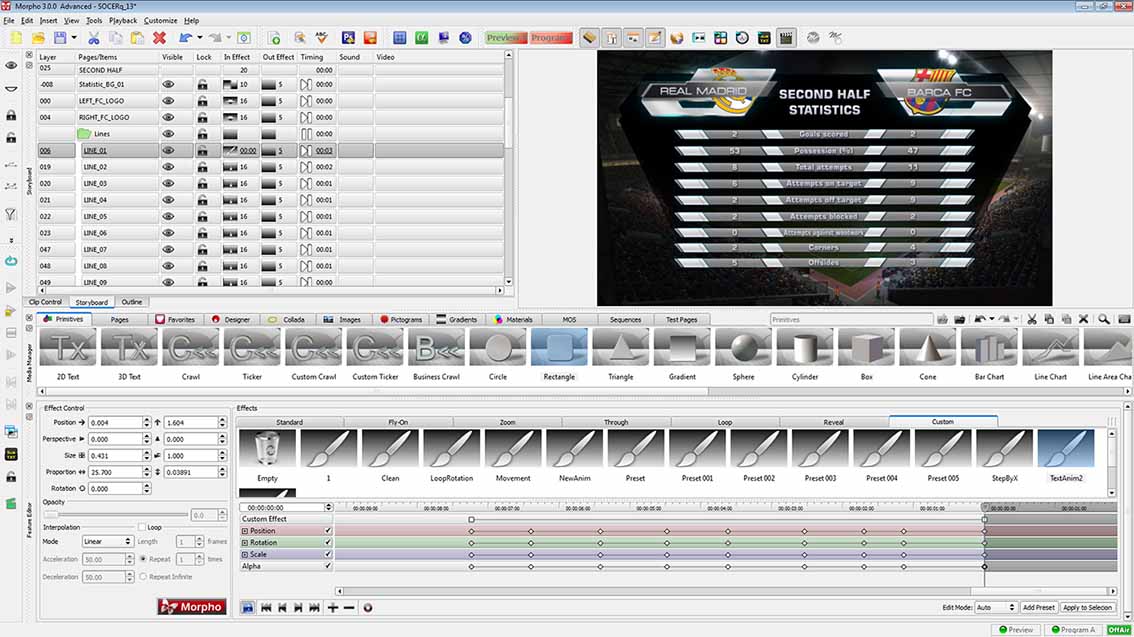Image resolution: width=1134 pixels, height=637 pixels.
Task: Click the ON AIR status button
Action: (1118, 630)
